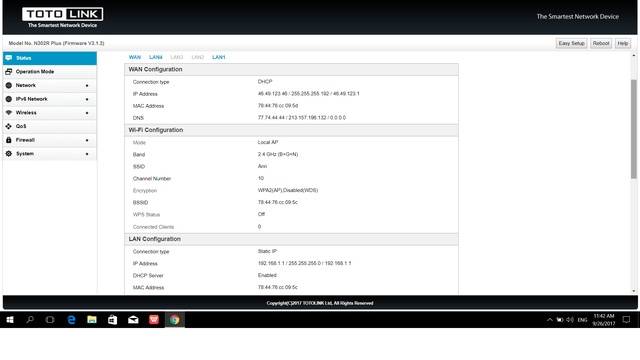
Task: Open Task View from taskbar
Action: [x=50, y=320]
